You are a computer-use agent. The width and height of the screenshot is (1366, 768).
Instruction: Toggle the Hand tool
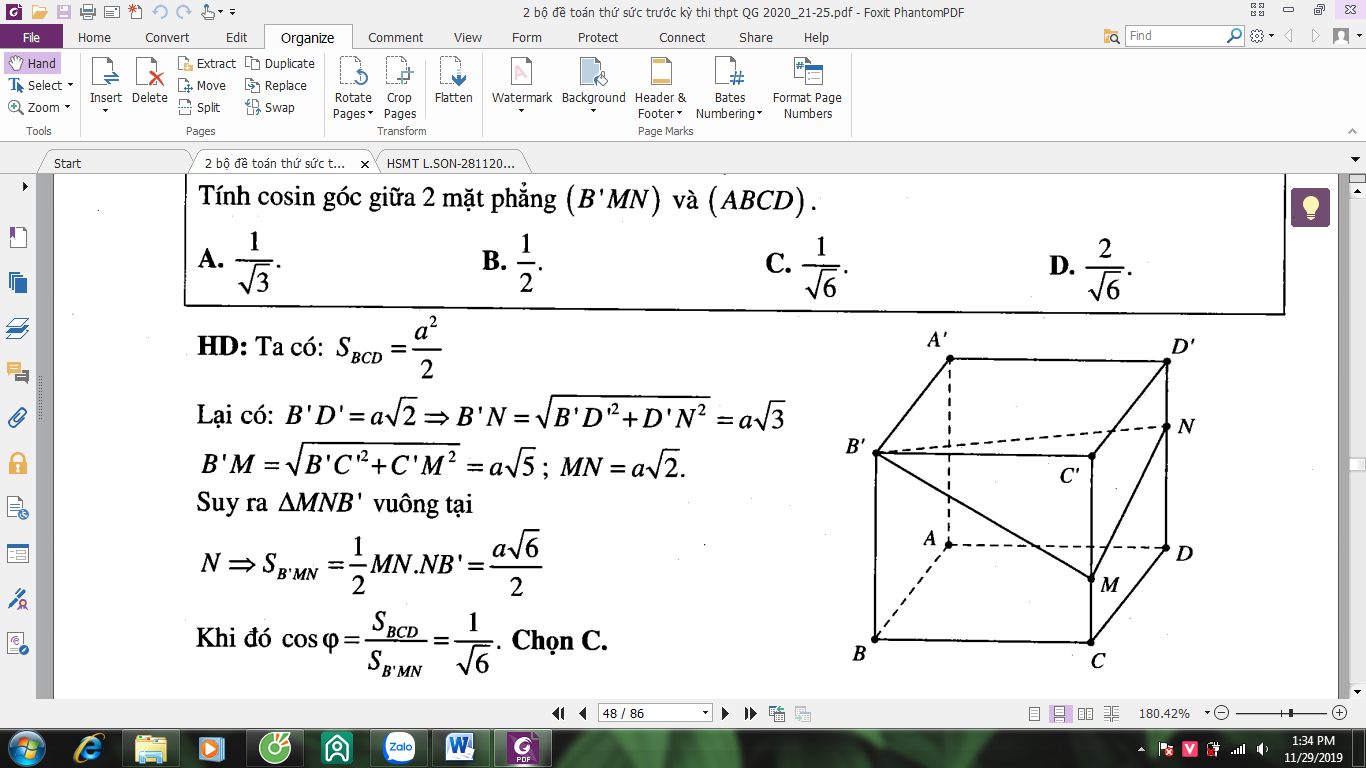[x=32, y=63]
